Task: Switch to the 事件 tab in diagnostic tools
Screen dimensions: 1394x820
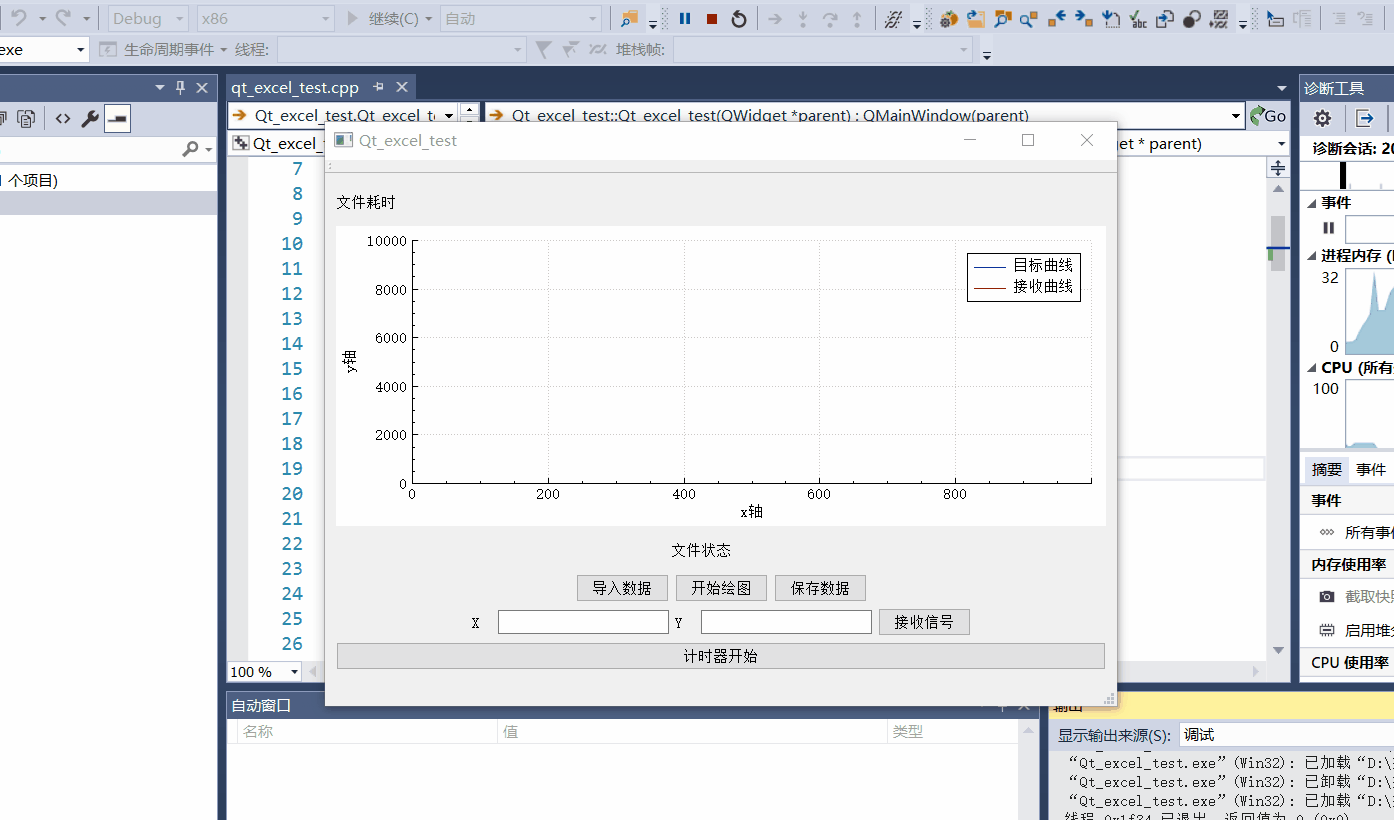Action: tap(1371, 470)
